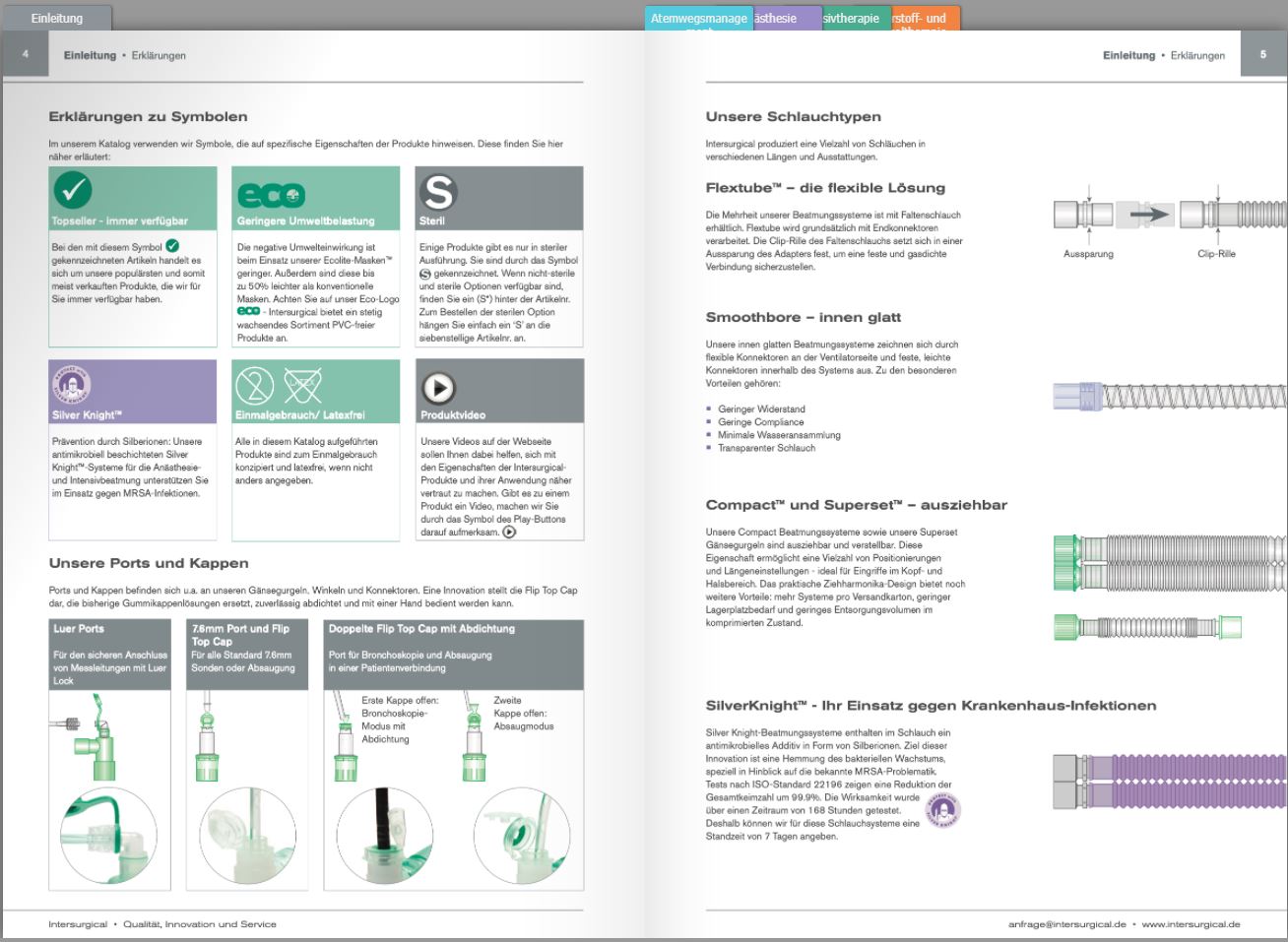This screenshot has height=942, width=1288.
Task: Click the Minimale Wasseransammlung bullet
Action: [x=779, y=435]
